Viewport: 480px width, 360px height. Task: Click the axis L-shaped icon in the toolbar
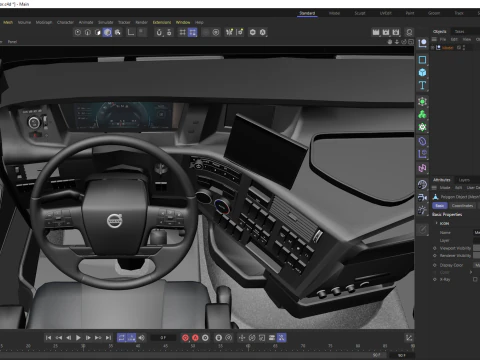coord(131,32)
